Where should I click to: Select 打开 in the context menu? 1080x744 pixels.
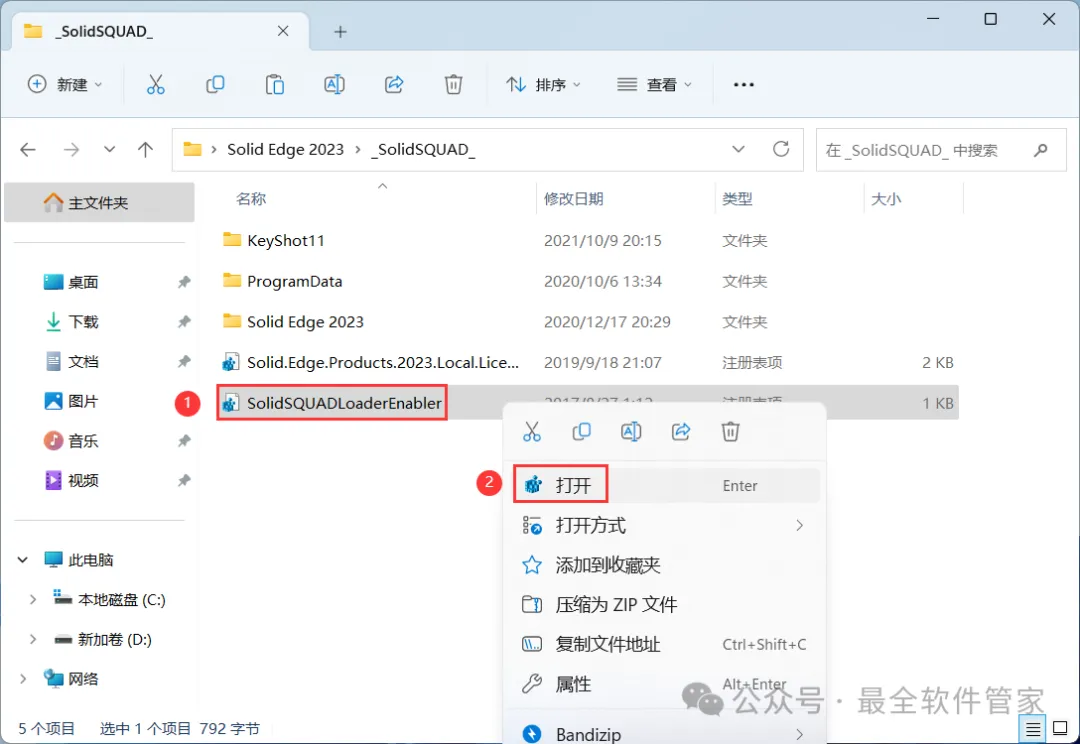[x=667, y=486]
